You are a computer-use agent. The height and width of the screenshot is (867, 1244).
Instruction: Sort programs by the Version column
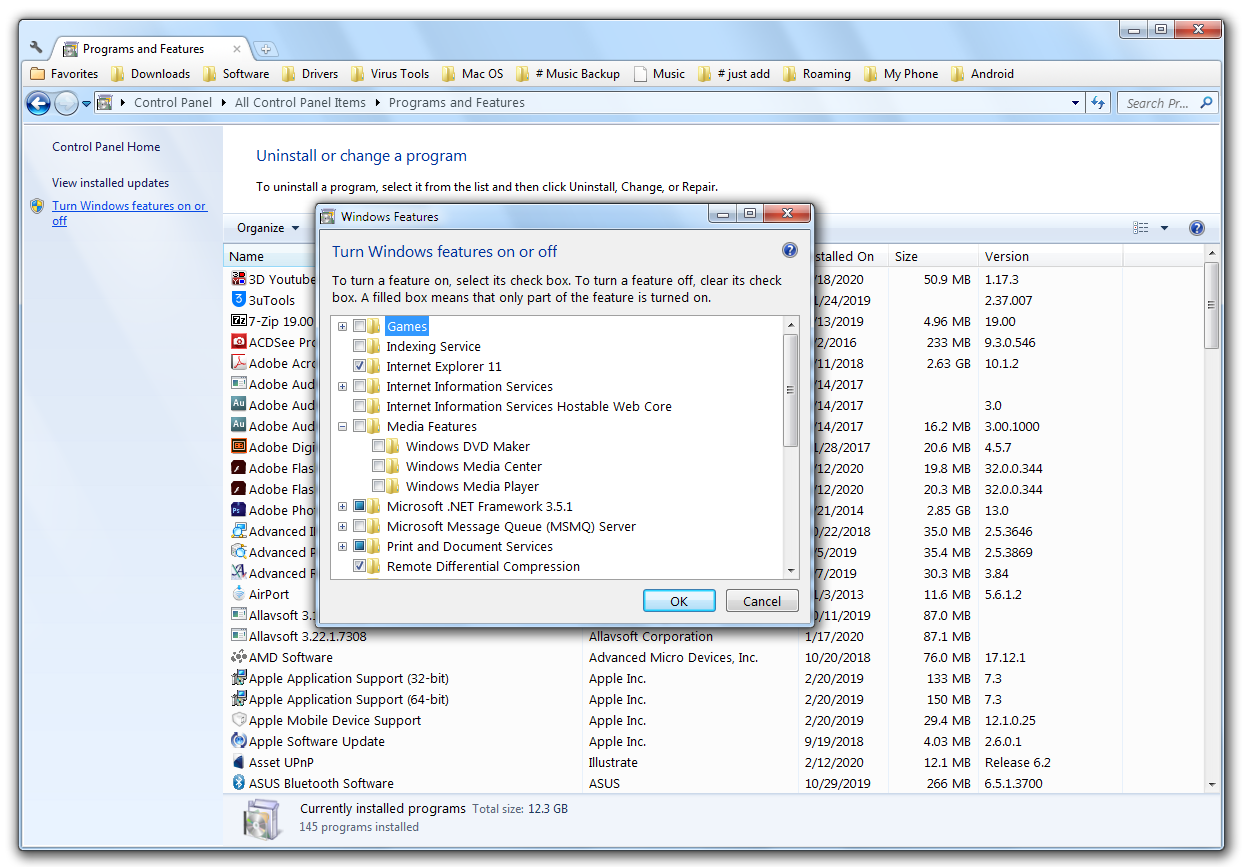point(1049,256)
